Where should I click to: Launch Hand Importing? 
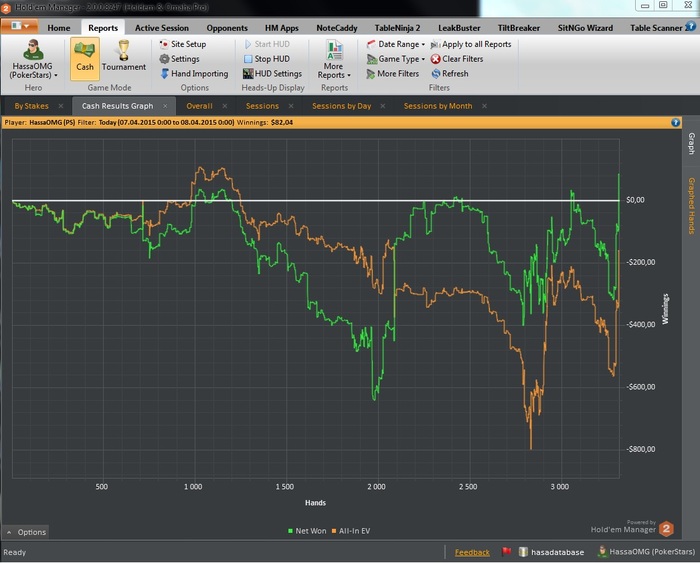(198, 74)
